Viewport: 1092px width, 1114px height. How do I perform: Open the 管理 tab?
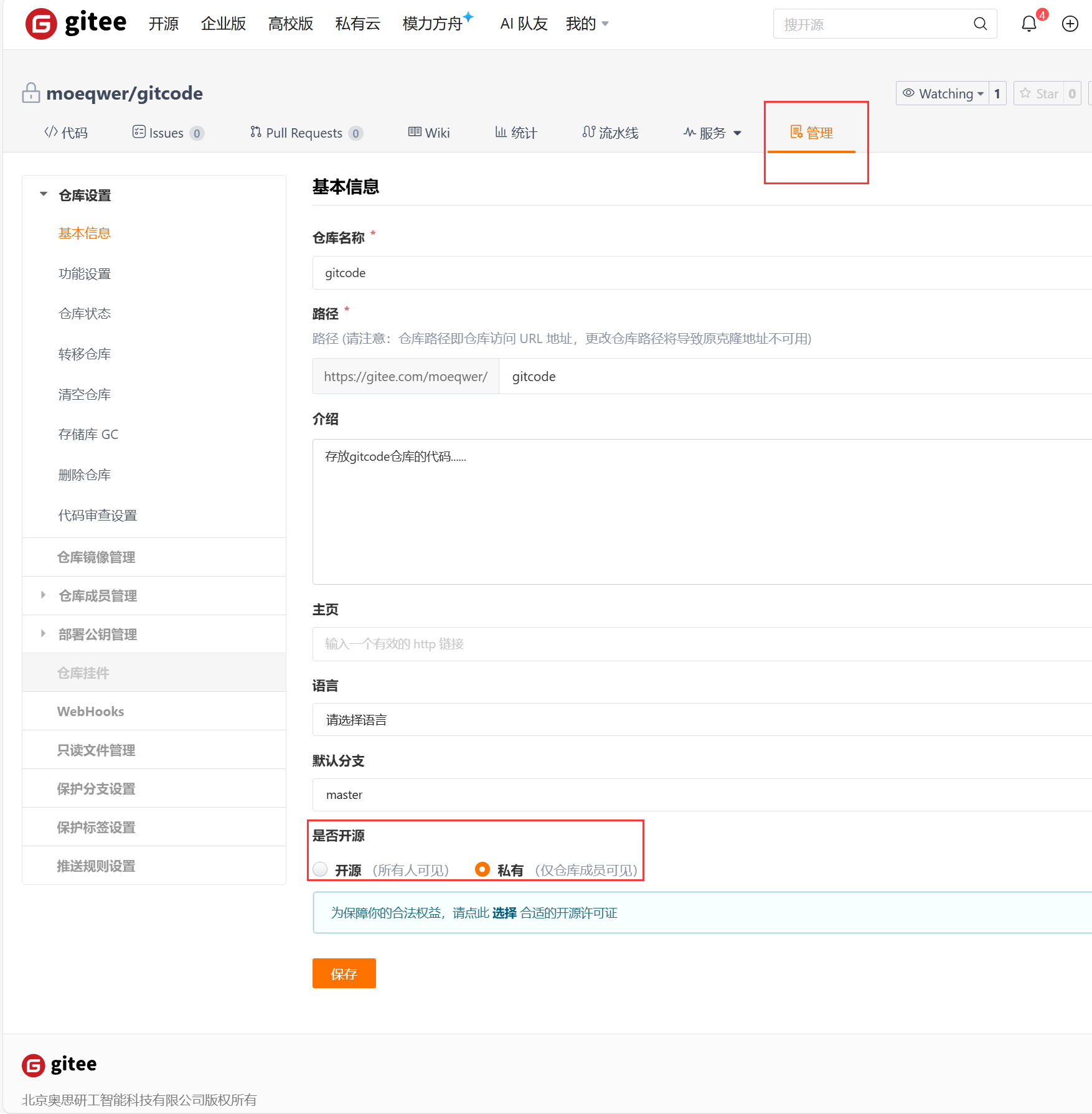[811, 133]
